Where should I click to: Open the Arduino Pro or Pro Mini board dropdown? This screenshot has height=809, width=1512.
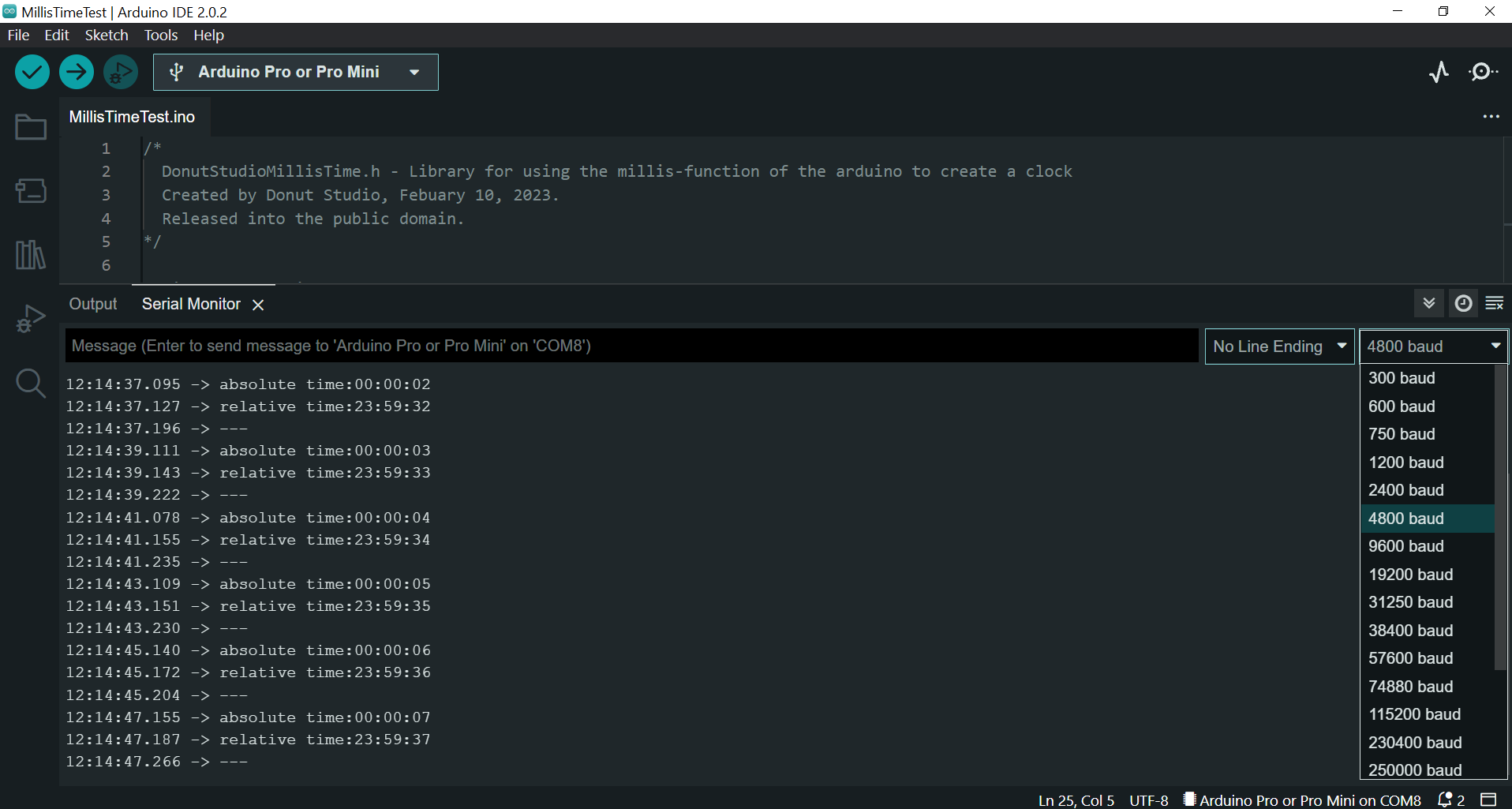296,72
